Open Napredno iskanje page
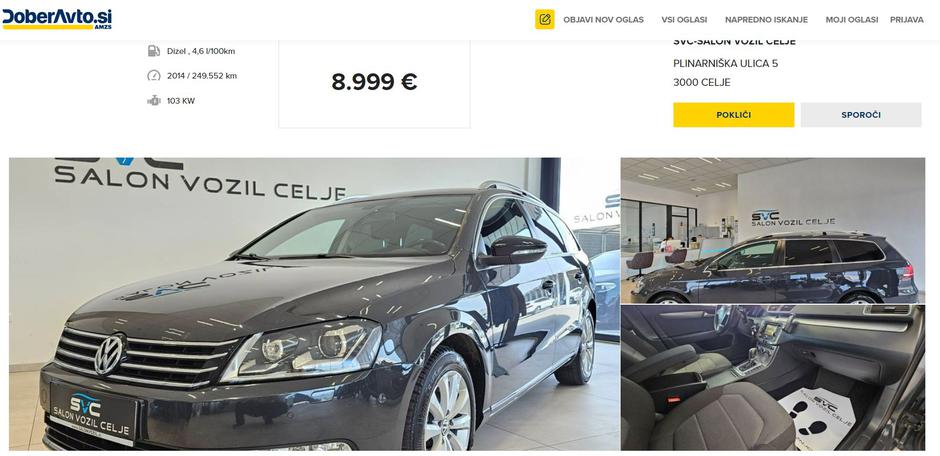The width and height of the screenshot is (940, 456). [x=766, y=20]
